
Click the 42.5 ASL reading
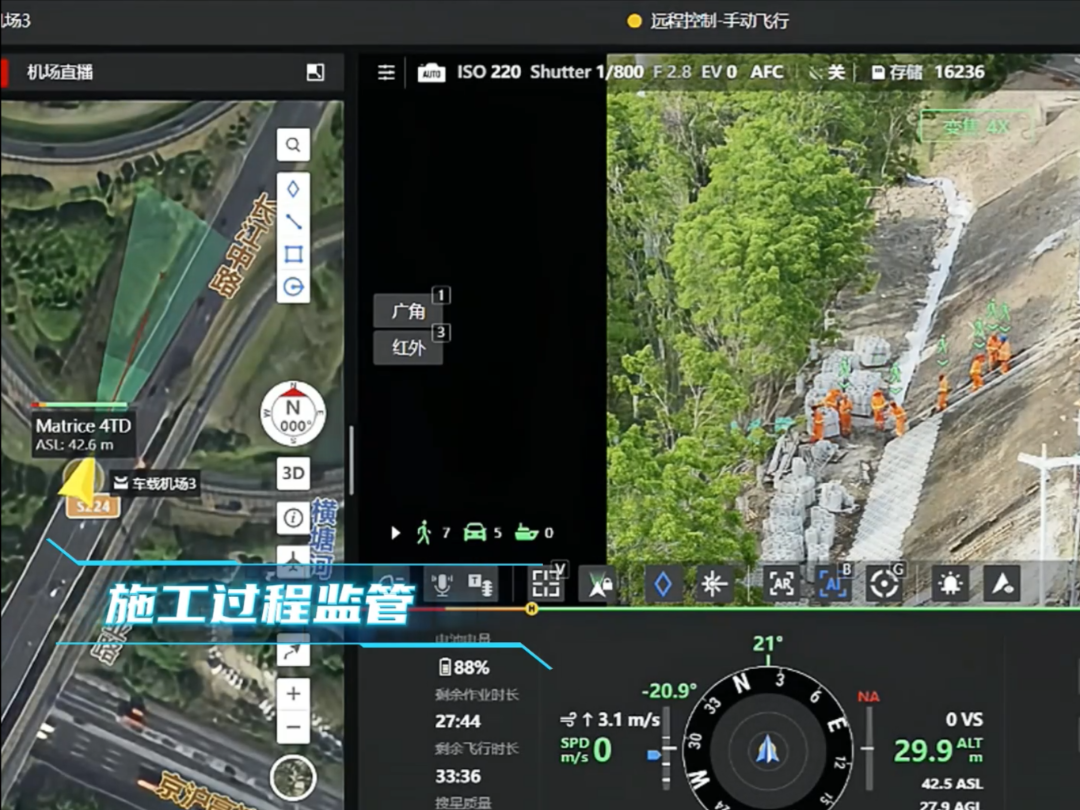click(x=952, y=784)
